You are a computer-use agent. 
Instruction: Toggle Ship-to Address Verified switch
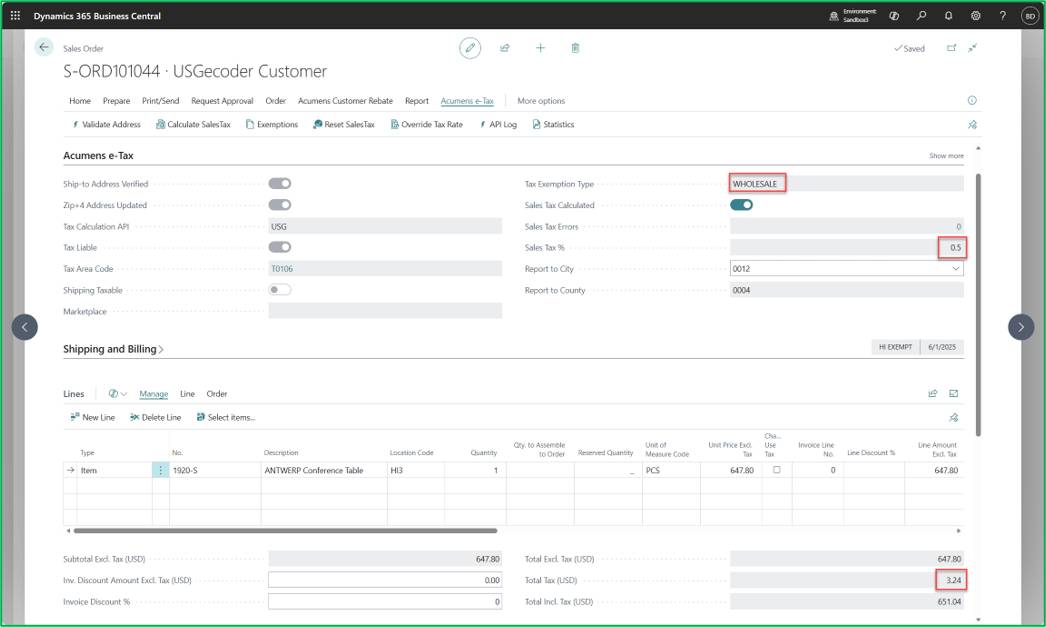coord(280,183)
